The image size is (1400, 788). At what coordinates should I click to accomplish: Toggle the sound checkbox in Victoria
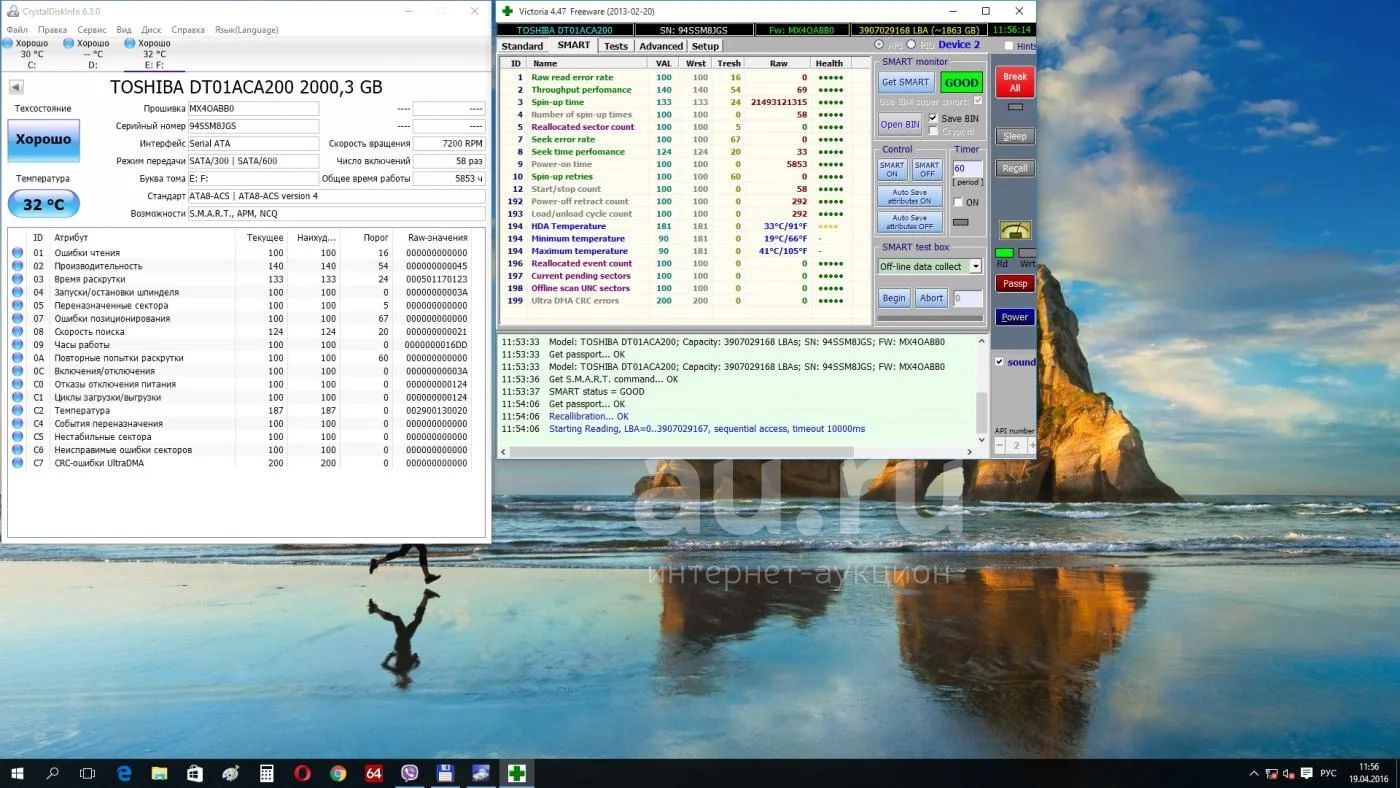(999, 362)
